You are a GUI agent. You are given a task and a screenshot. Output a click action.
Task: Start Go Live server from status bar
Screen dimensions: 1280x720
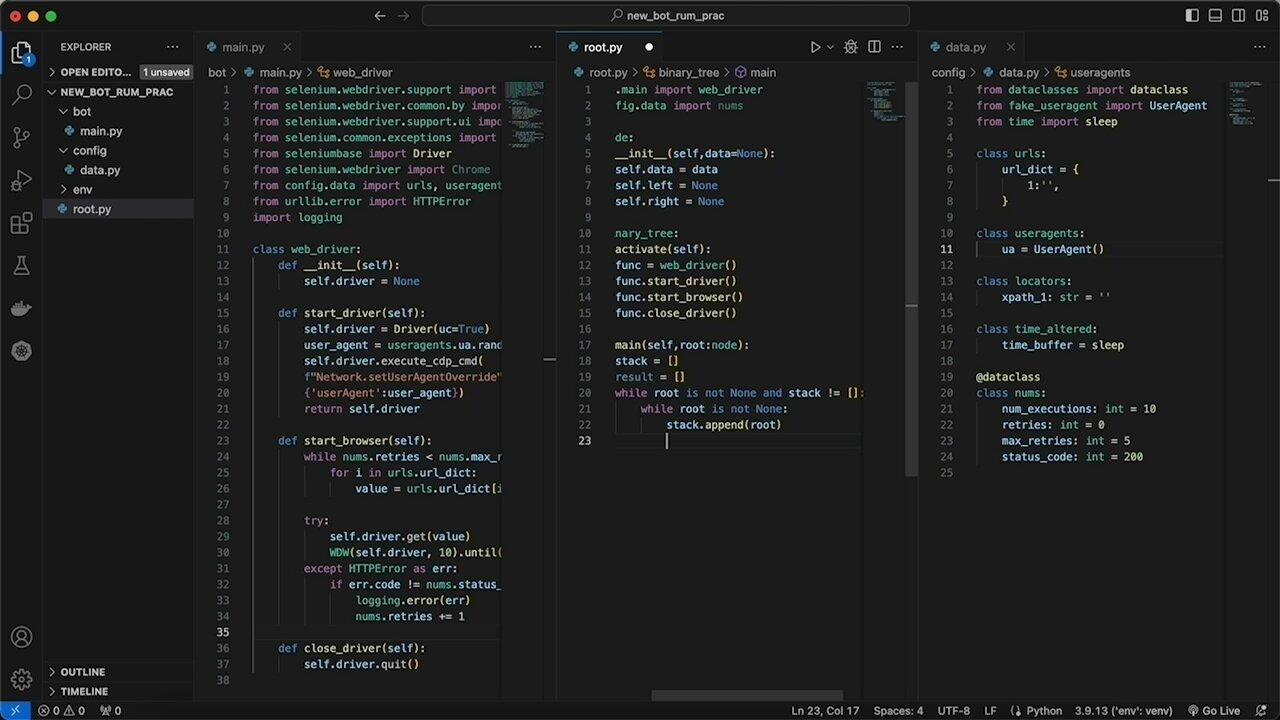(1219, 710)
